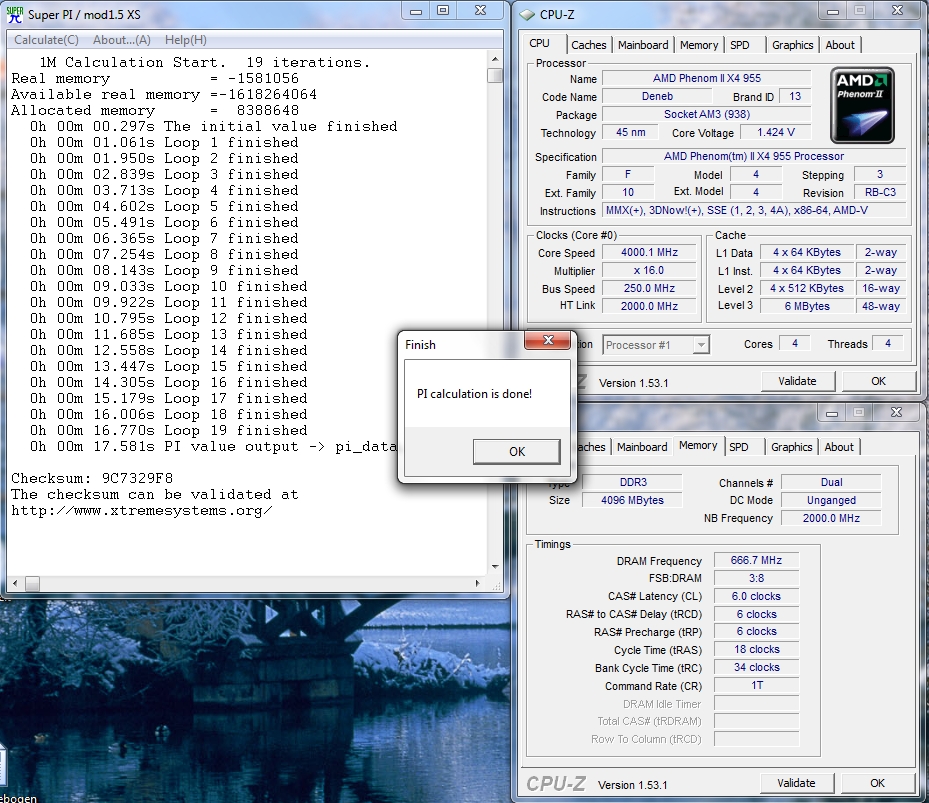
Task: Click the Multiplier value x 16.0
Action: click(x=649, y=270)
